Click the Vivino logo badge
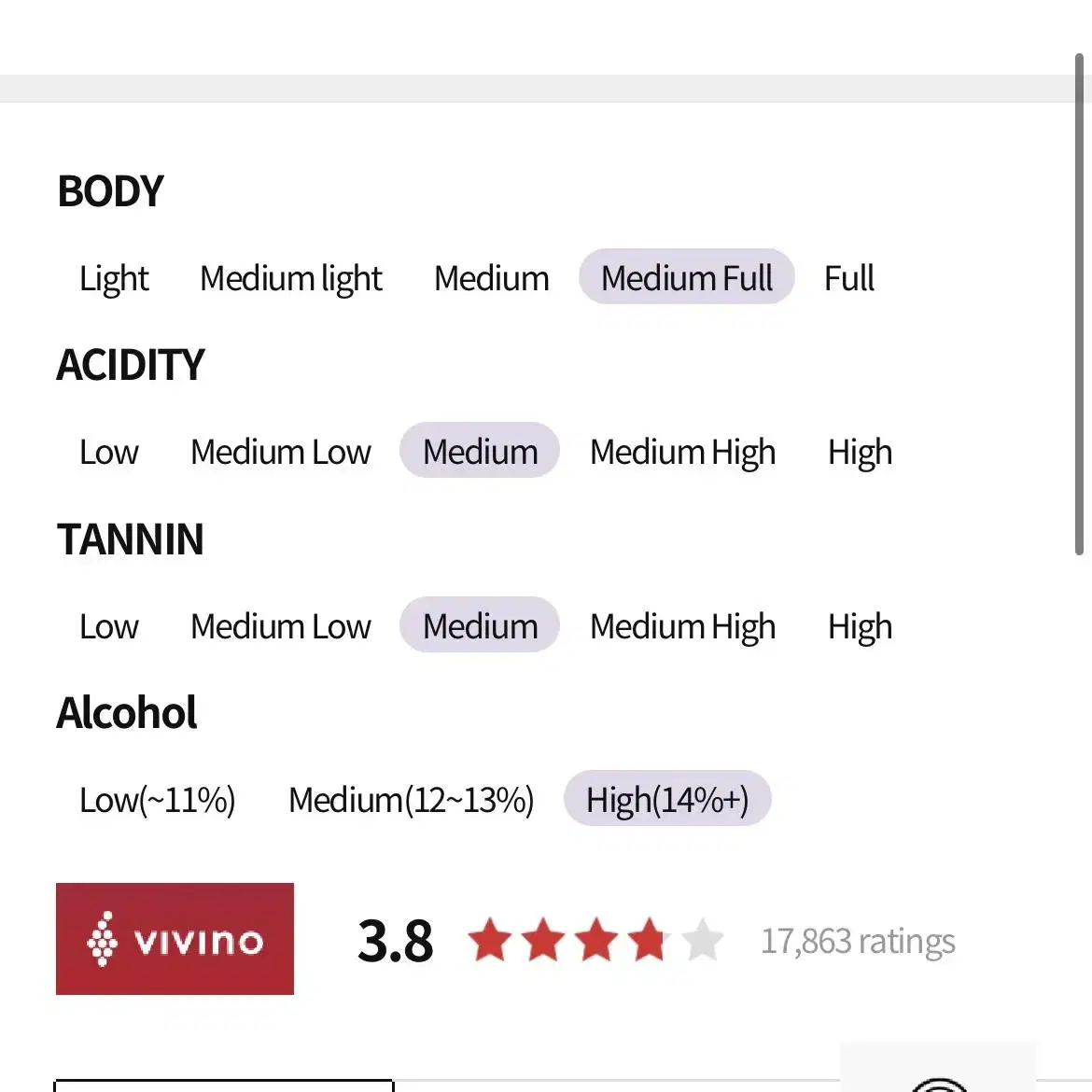Viewport: 1092px width, 1092px height. tap(175, 938)
